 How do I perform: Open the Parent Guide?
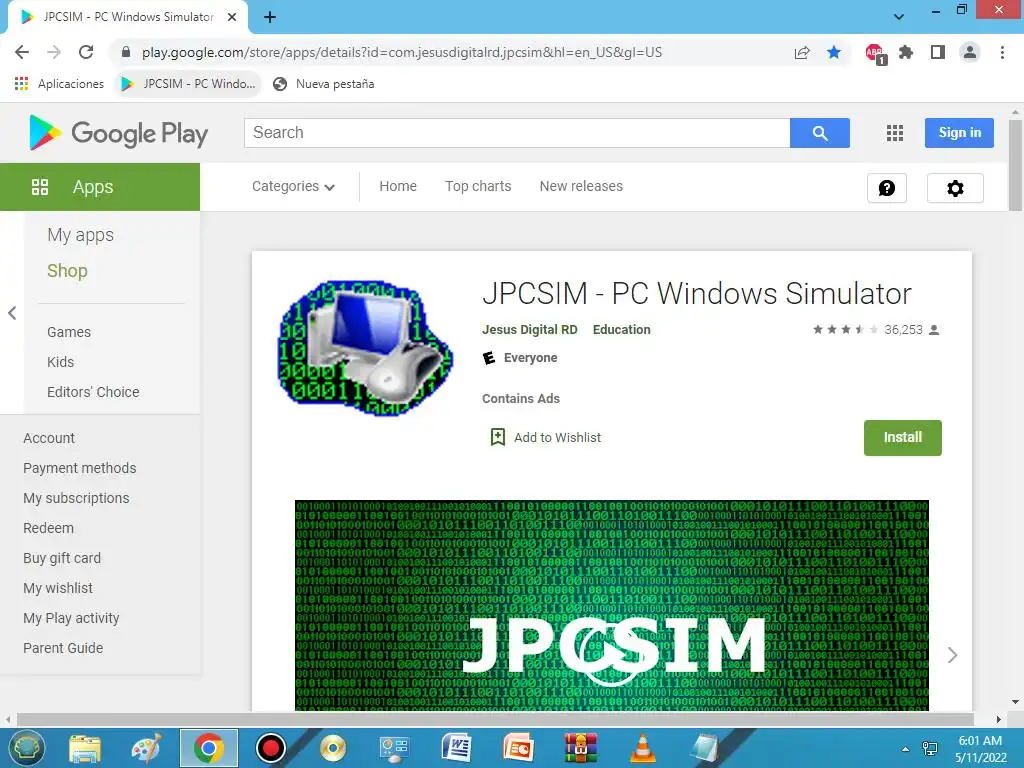point(63,648)
